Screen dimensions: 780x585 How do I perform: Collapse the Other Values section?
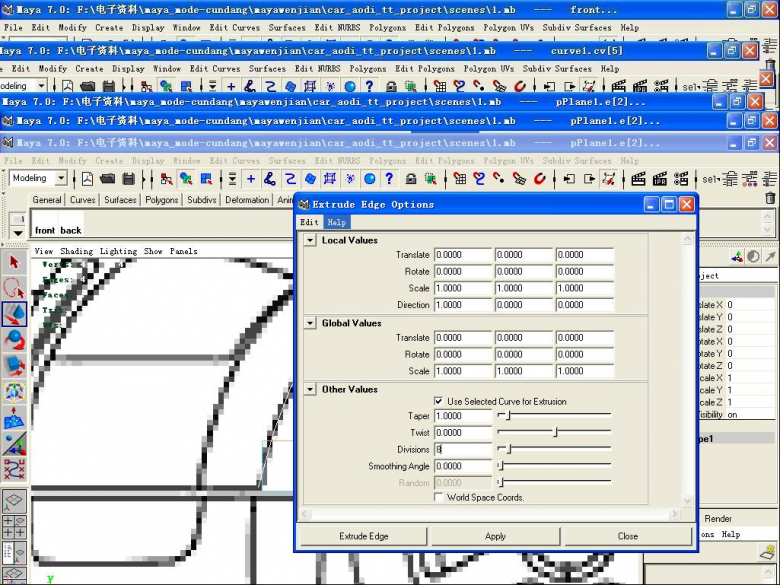tap(310, 390)
